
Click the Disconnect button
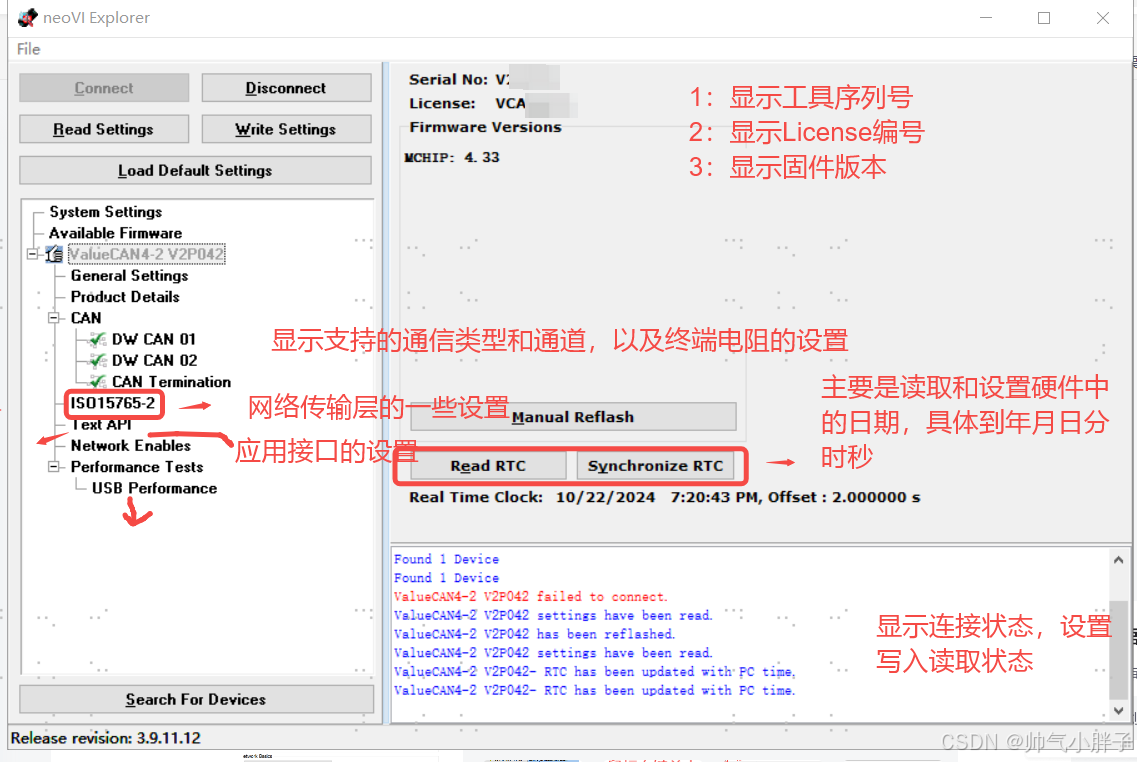[286, 88]
